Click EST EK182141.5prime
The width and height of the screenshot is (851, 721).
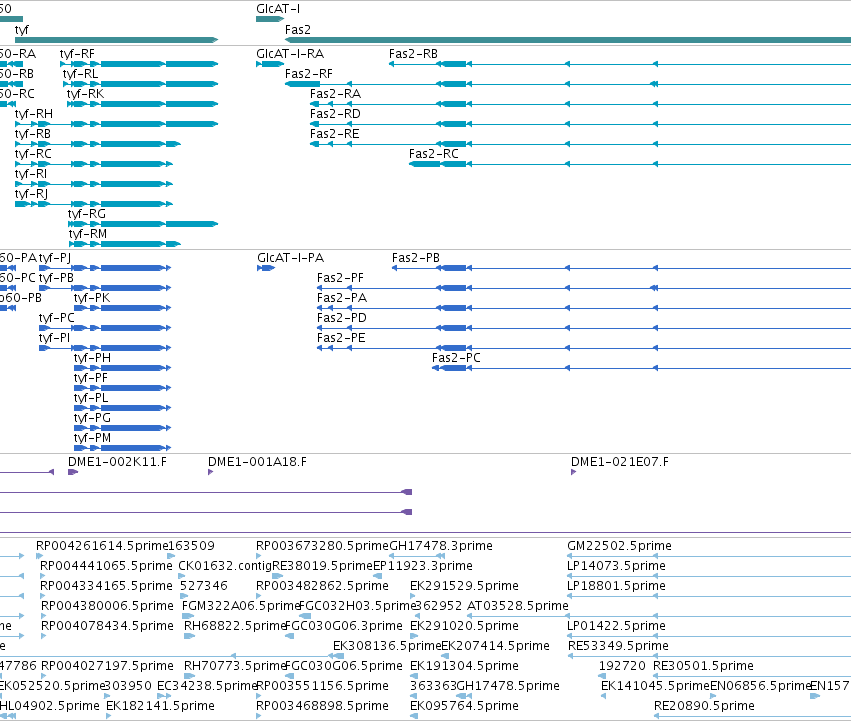[109, 716]
